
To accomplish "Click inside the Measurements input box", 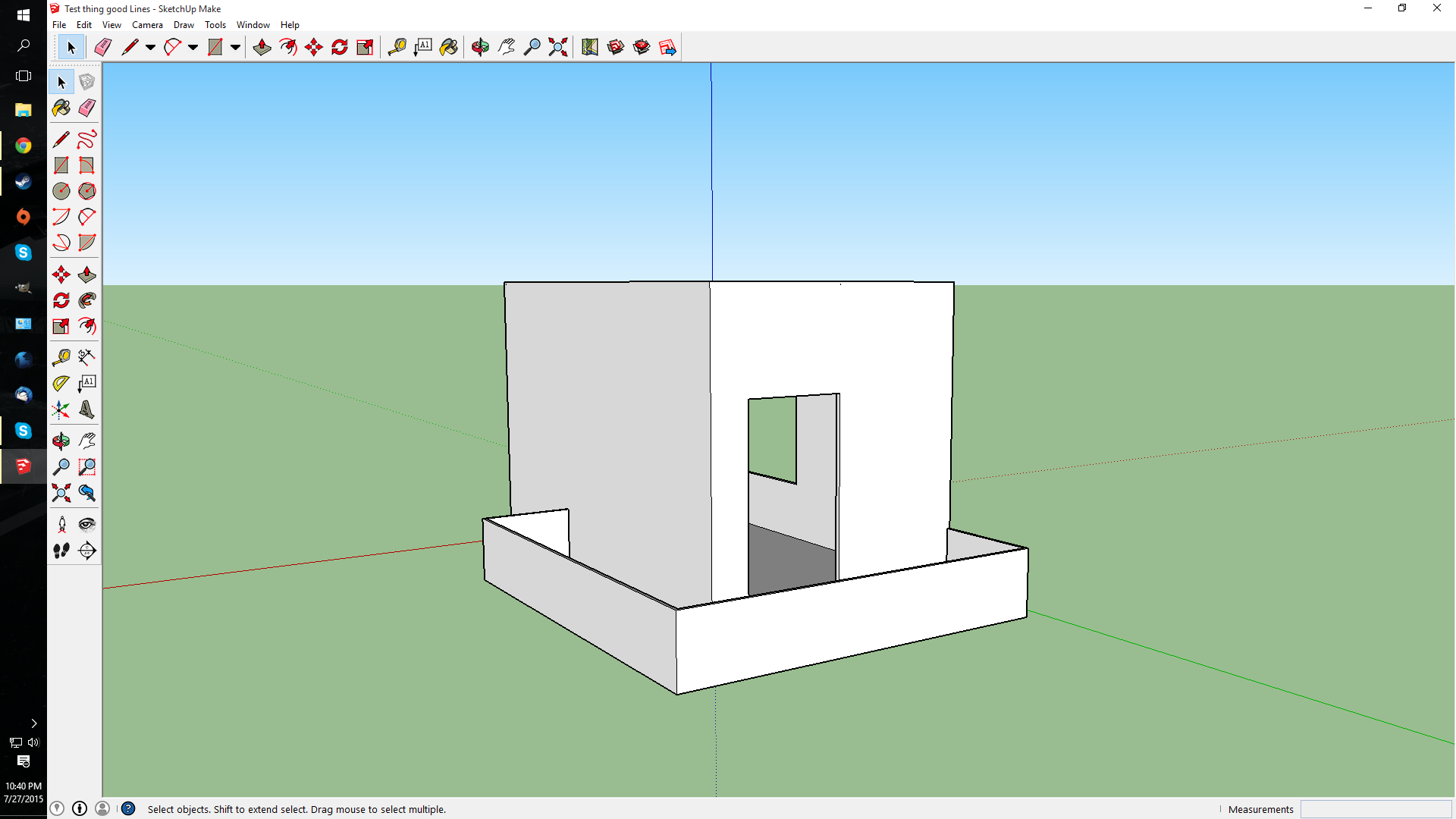I will 1376,809.
